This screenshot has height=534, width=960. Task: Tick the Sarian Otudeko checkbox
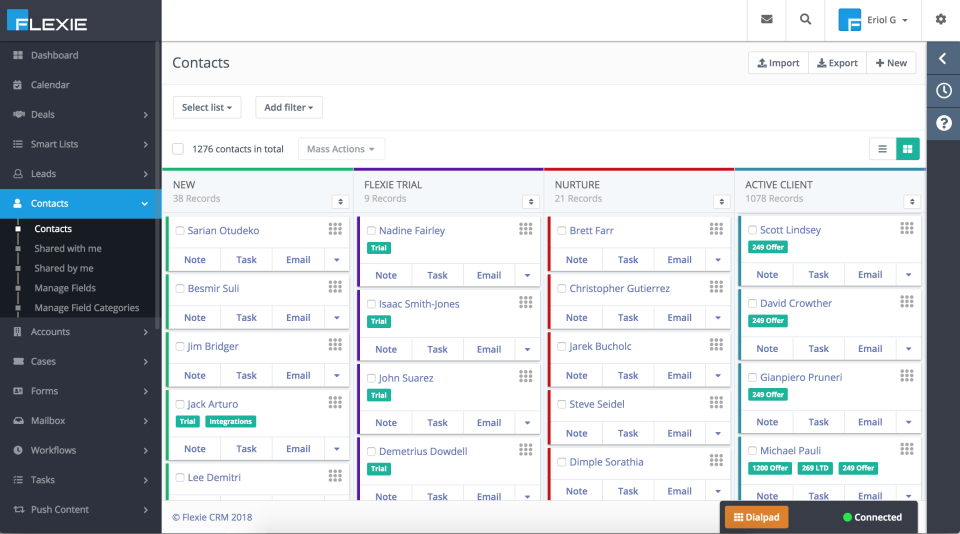point(180,231)
